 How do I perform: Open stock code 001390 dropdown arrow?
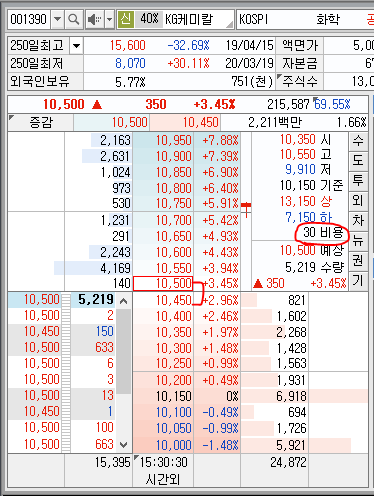57,20
